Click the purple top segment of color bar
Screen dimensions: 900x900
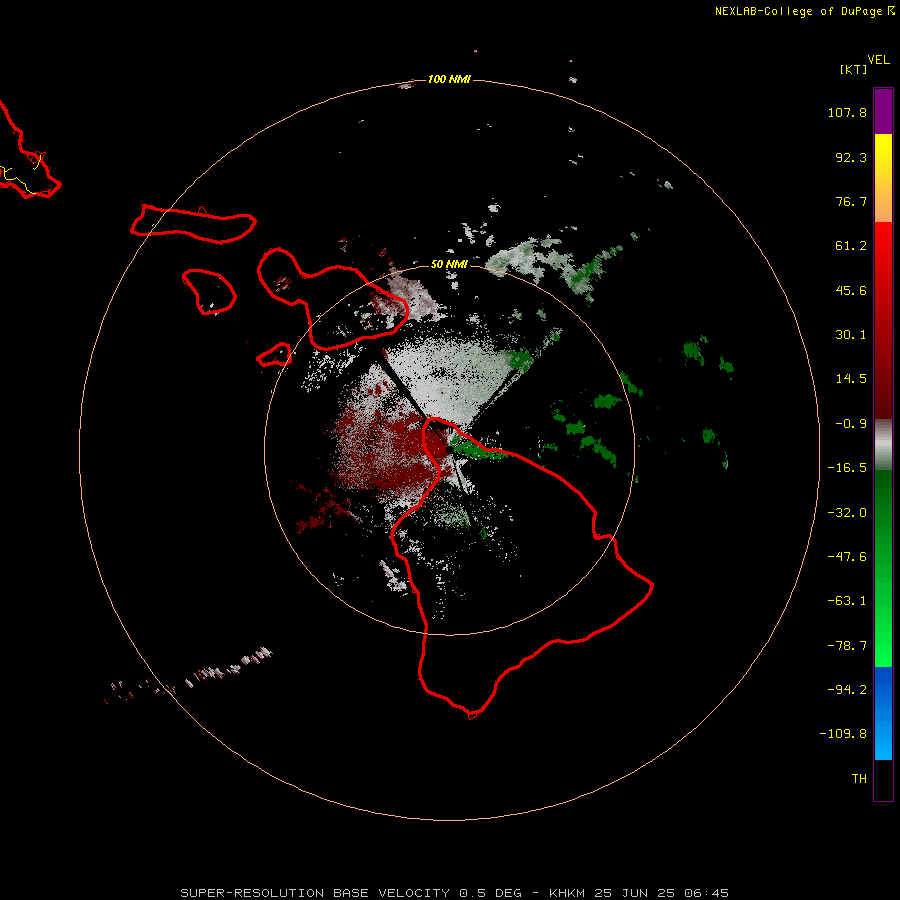coord(883,111)
